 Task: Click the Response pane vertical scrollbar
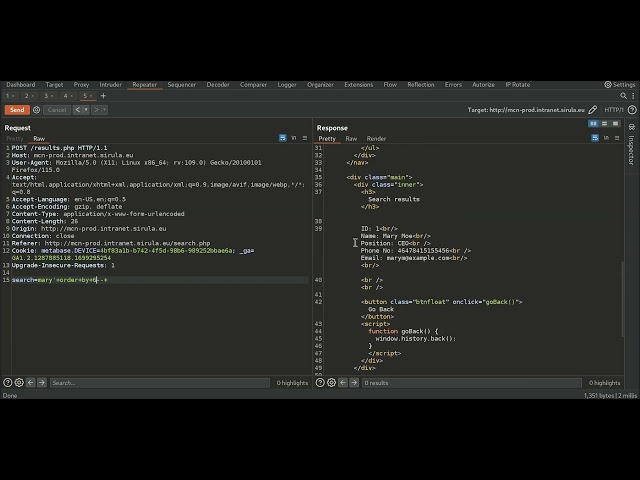[622, 299]
